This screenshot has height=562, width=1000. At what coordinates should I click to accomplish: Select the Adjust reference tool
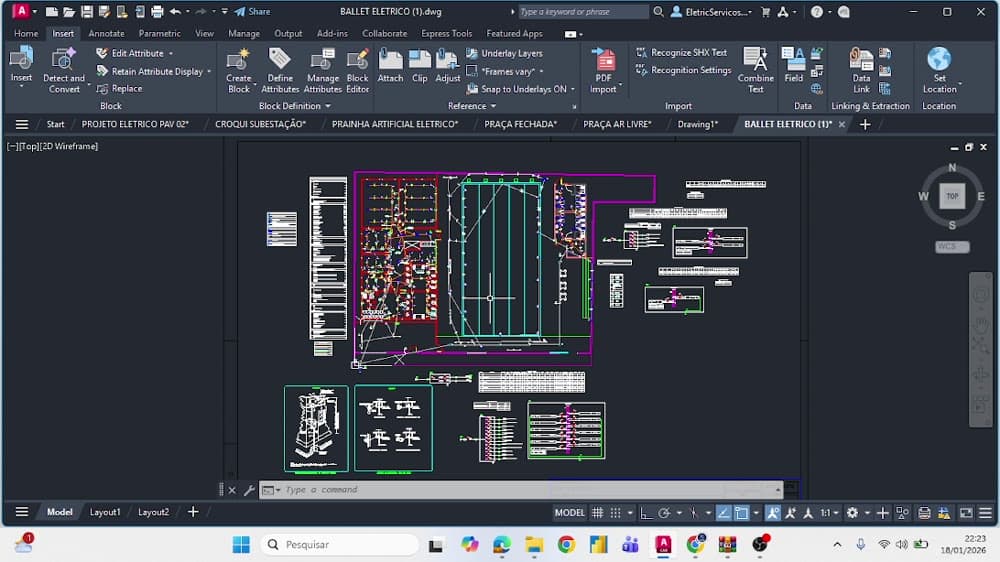(x=448, y=66)
